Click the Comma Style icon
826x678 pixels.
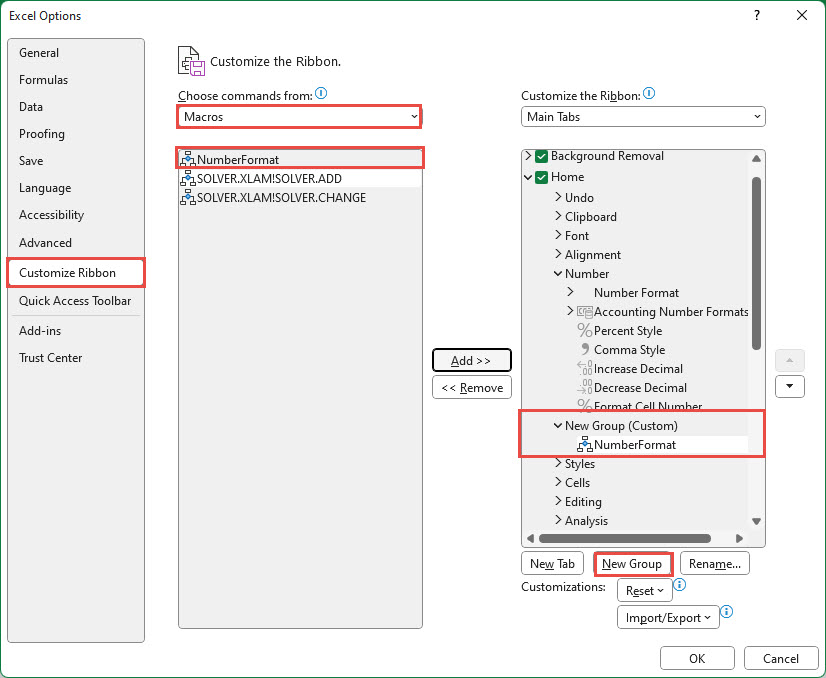point(585,350)
